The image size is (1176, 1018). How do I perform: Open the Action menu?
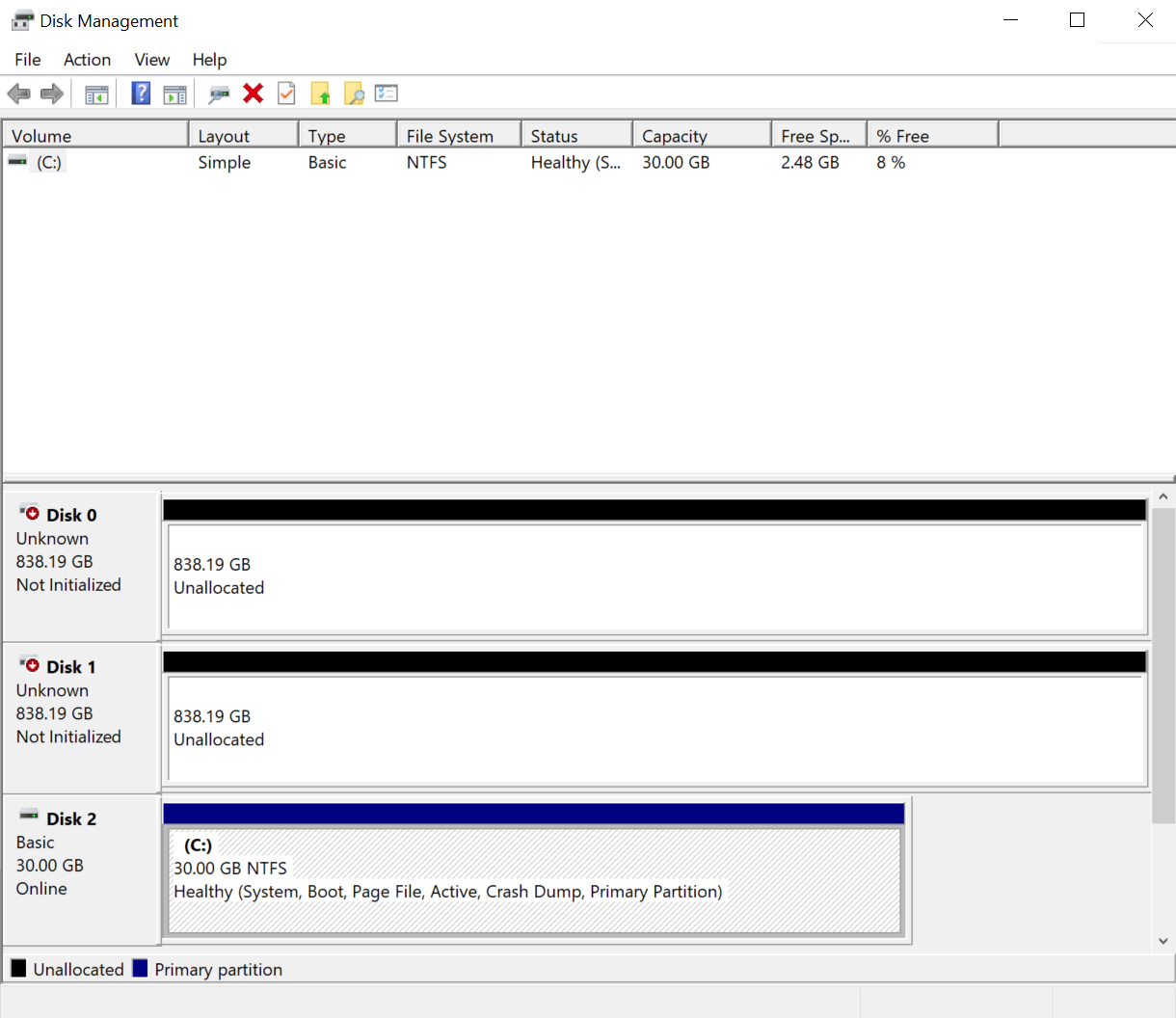click(x=87, y=60)
